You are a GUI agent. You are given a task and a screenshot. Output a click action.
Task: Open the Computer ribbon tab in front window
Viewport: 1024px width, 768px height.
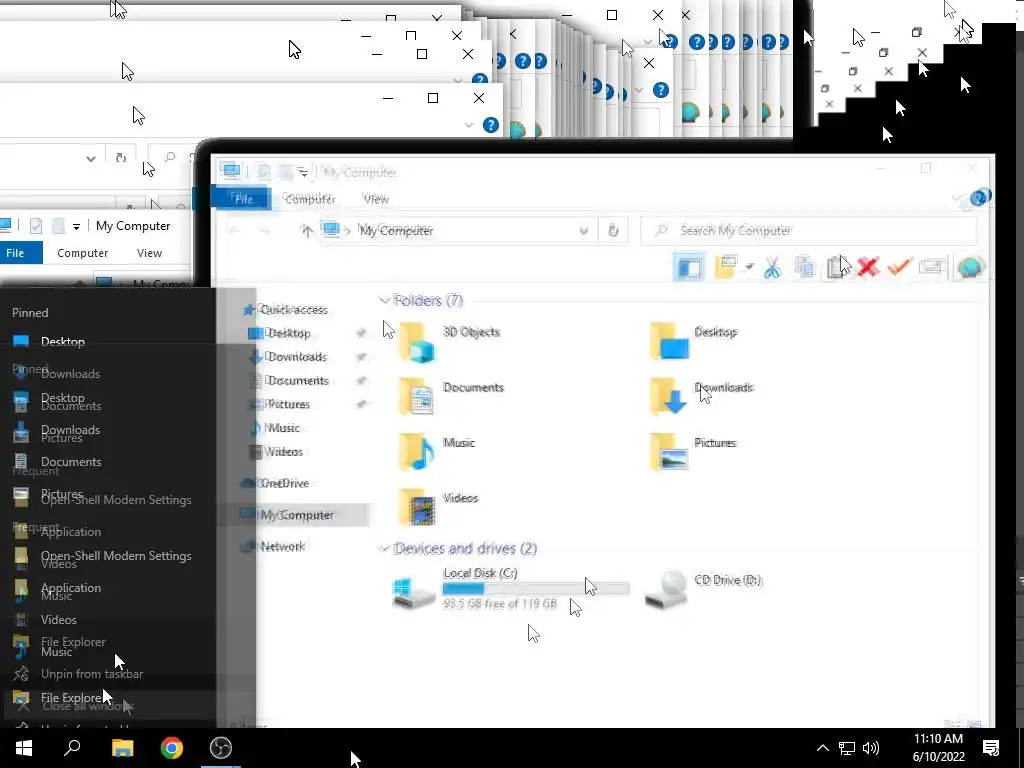click(x=309, y=199)
